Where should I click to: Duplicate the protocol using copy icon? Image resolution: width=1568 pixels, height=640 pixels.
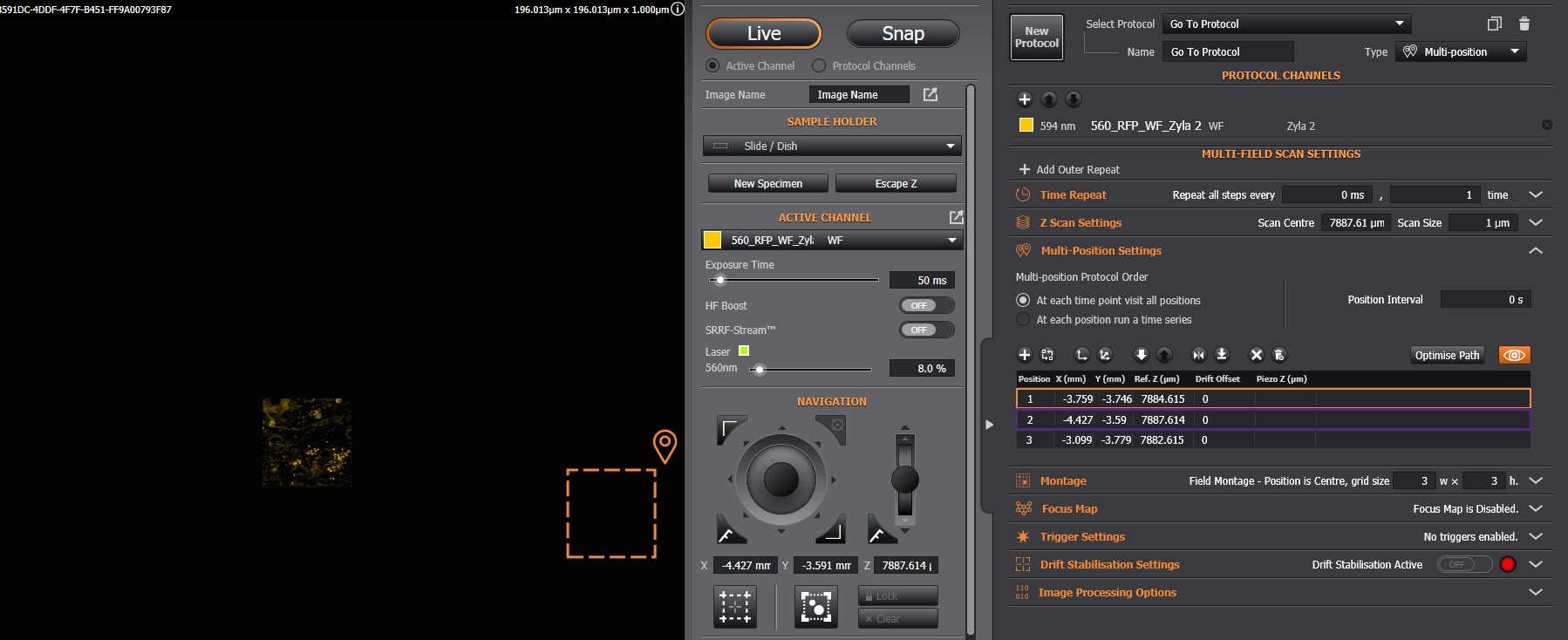click(1495, 24)
